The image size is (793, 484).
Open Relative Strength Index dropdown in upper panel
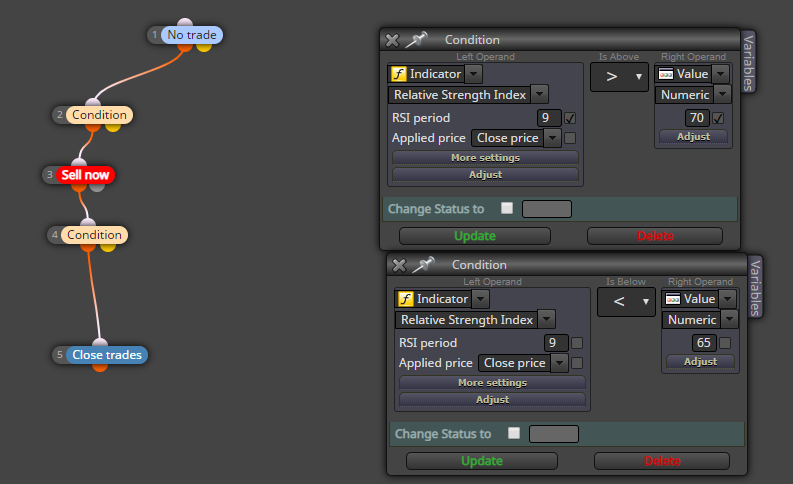(x=540, y=95)
